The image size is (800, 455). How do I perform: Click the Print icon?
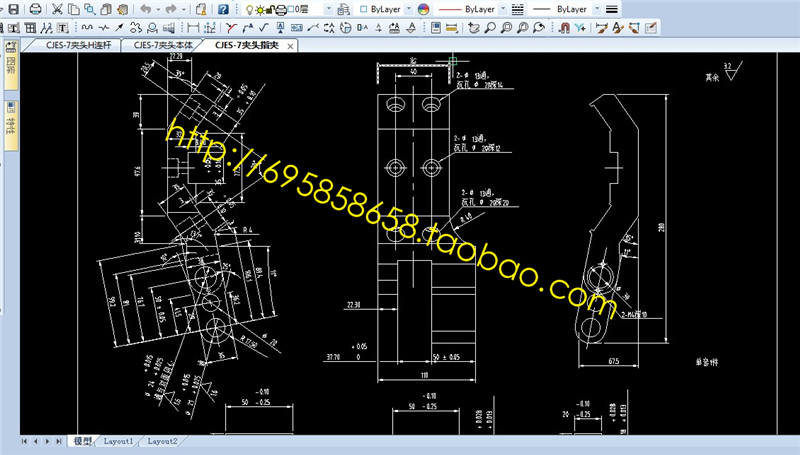click(35, 9)
